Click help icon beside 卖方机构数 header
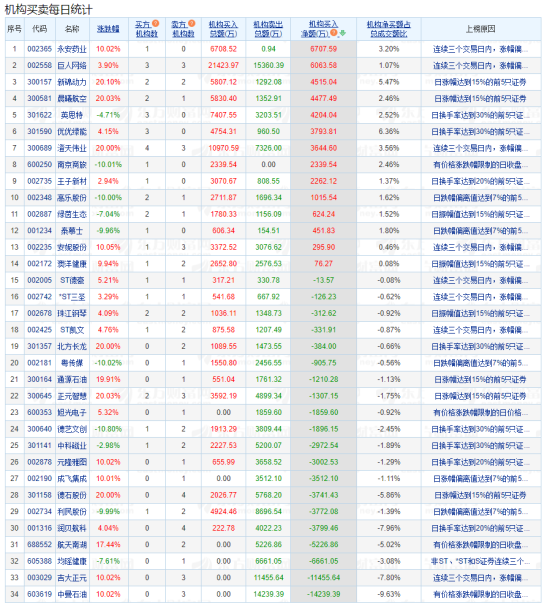The image size is (550, 612). click(192, 23)
